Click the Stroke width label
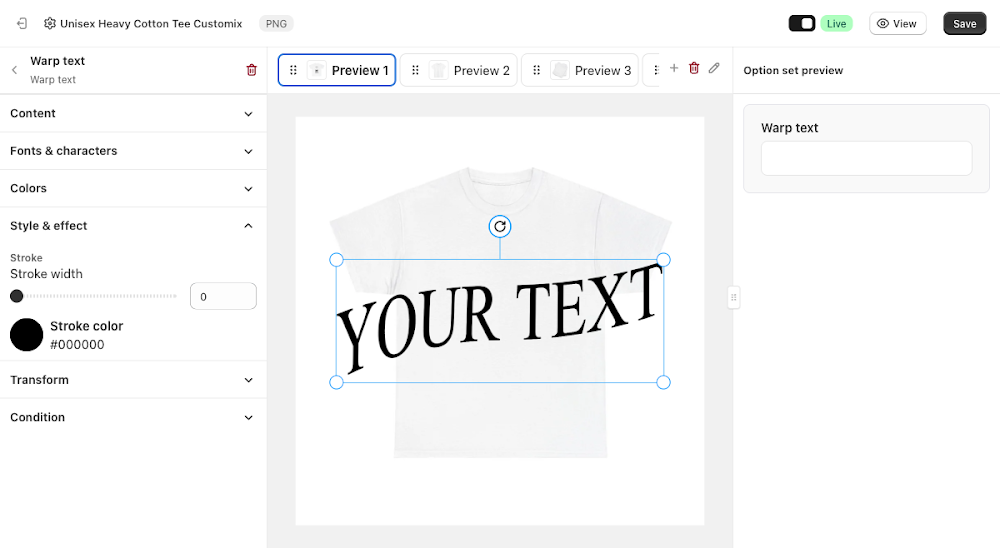The width and height of the screenshot is (1000, 548). 46,274
